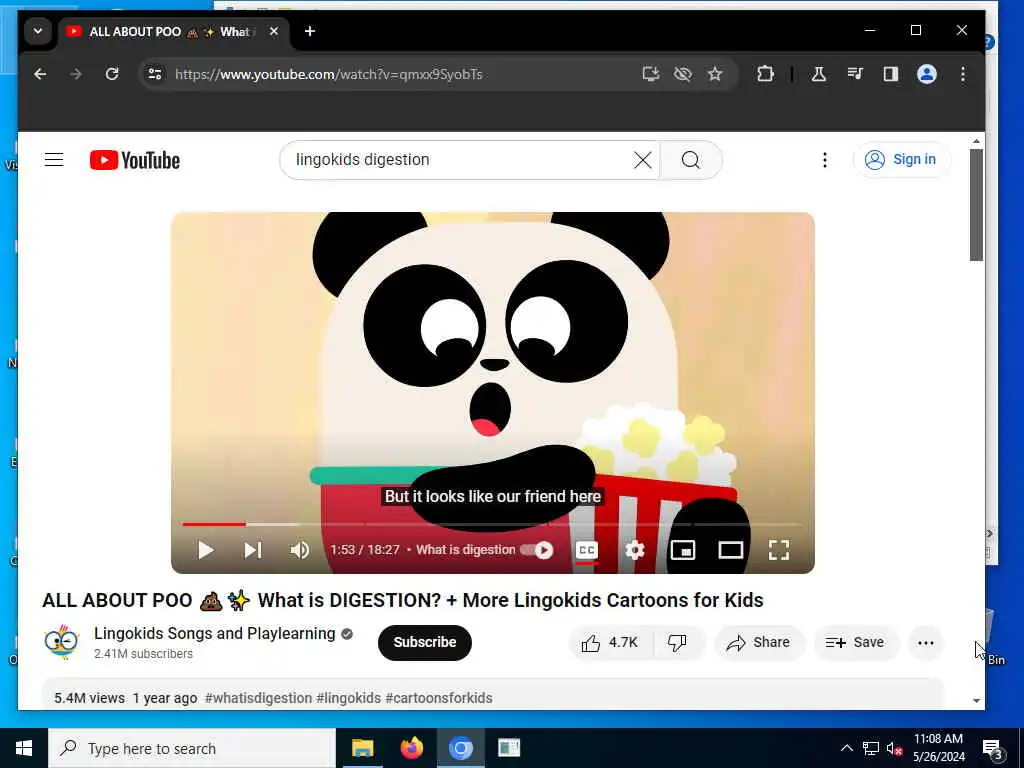
Task: Open the #whatisdigestion hashtag
Action: point(258,698)
